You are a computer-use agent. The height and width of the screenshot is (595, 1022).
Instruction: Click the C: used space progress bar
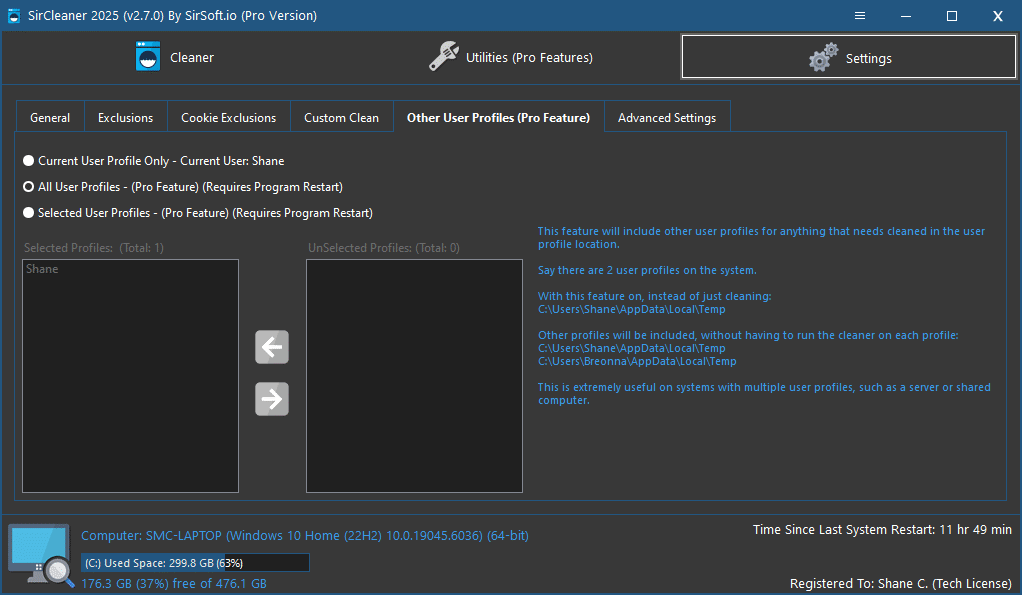click(195, 563)
